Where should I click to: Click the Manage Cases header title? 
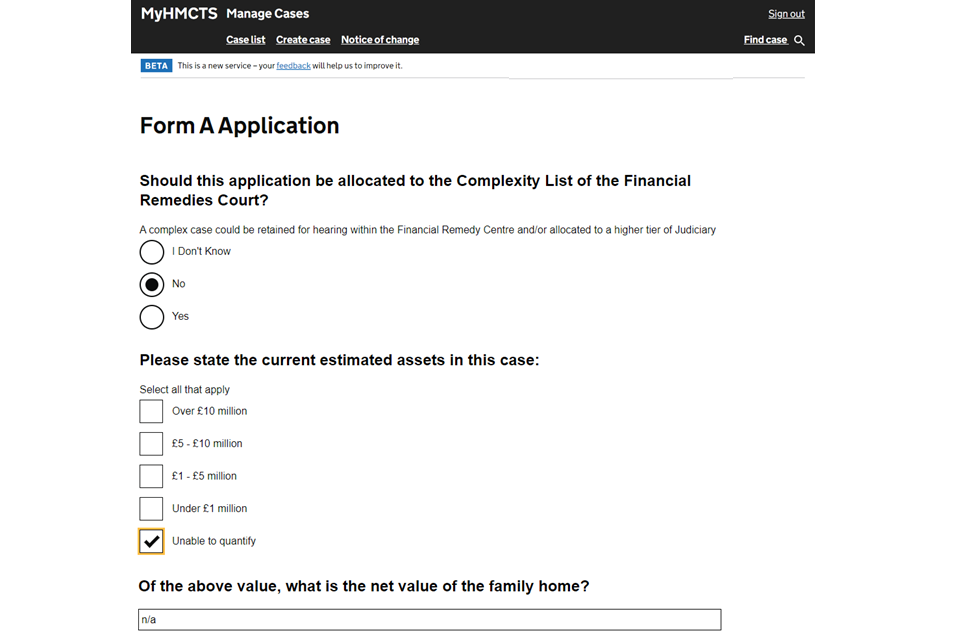click(x=267, y=14)
